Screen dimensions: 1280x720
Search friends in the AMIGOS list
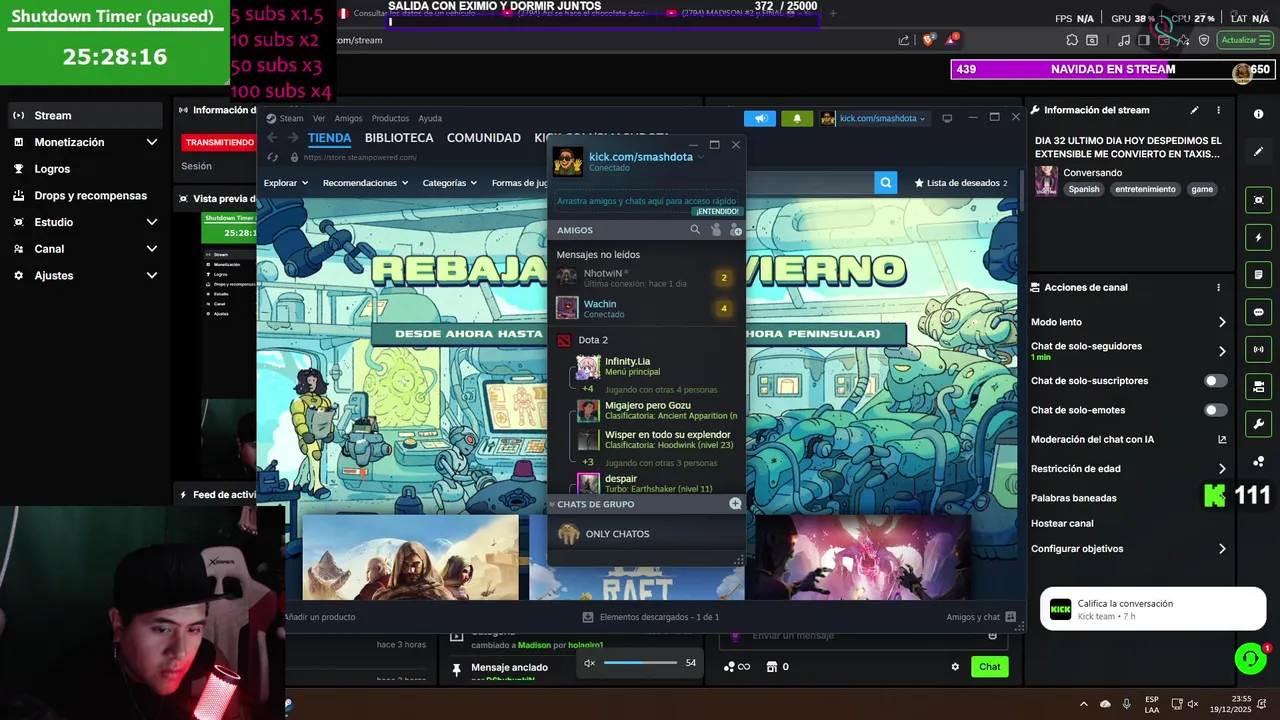click(x=695, y=230)
